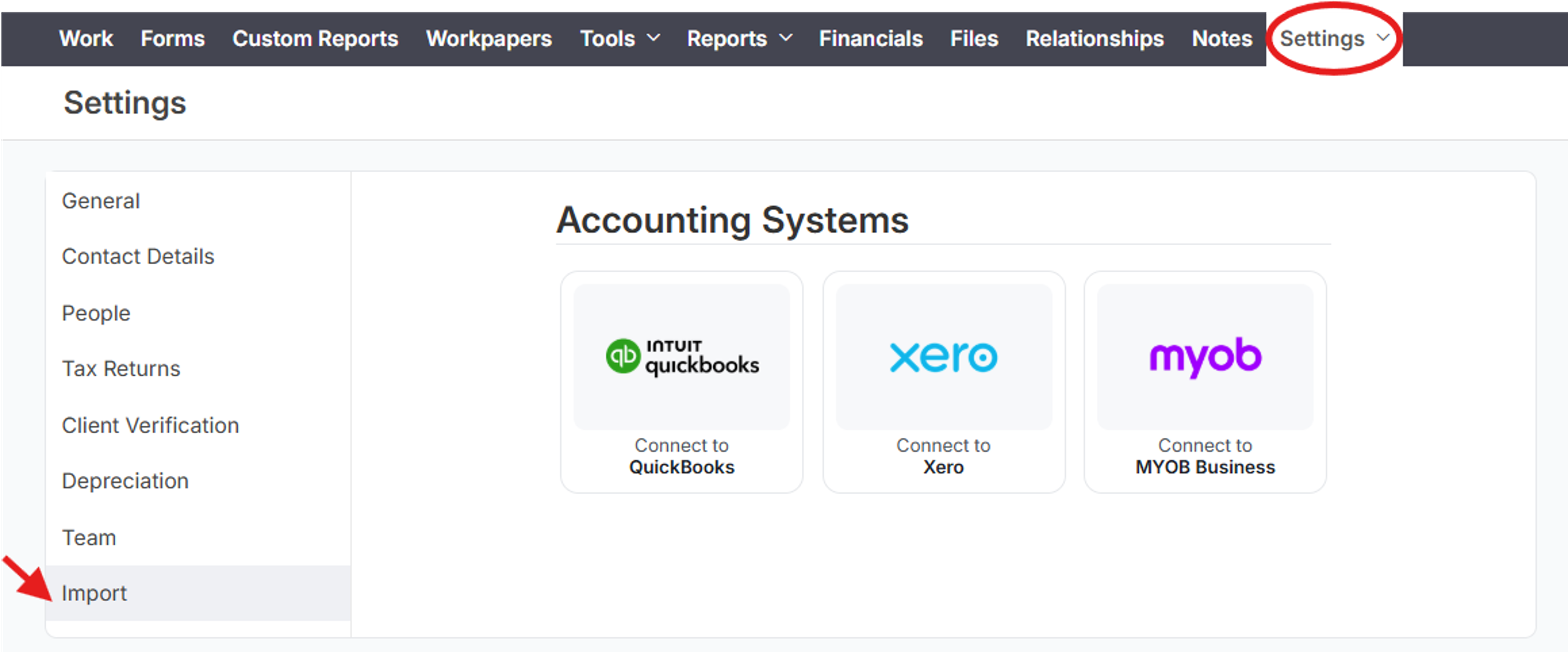Image resolution: width=1568 pixels, height=652 pixels.
Task: Open the Files menu item
Action: click(x=974, y=38)
